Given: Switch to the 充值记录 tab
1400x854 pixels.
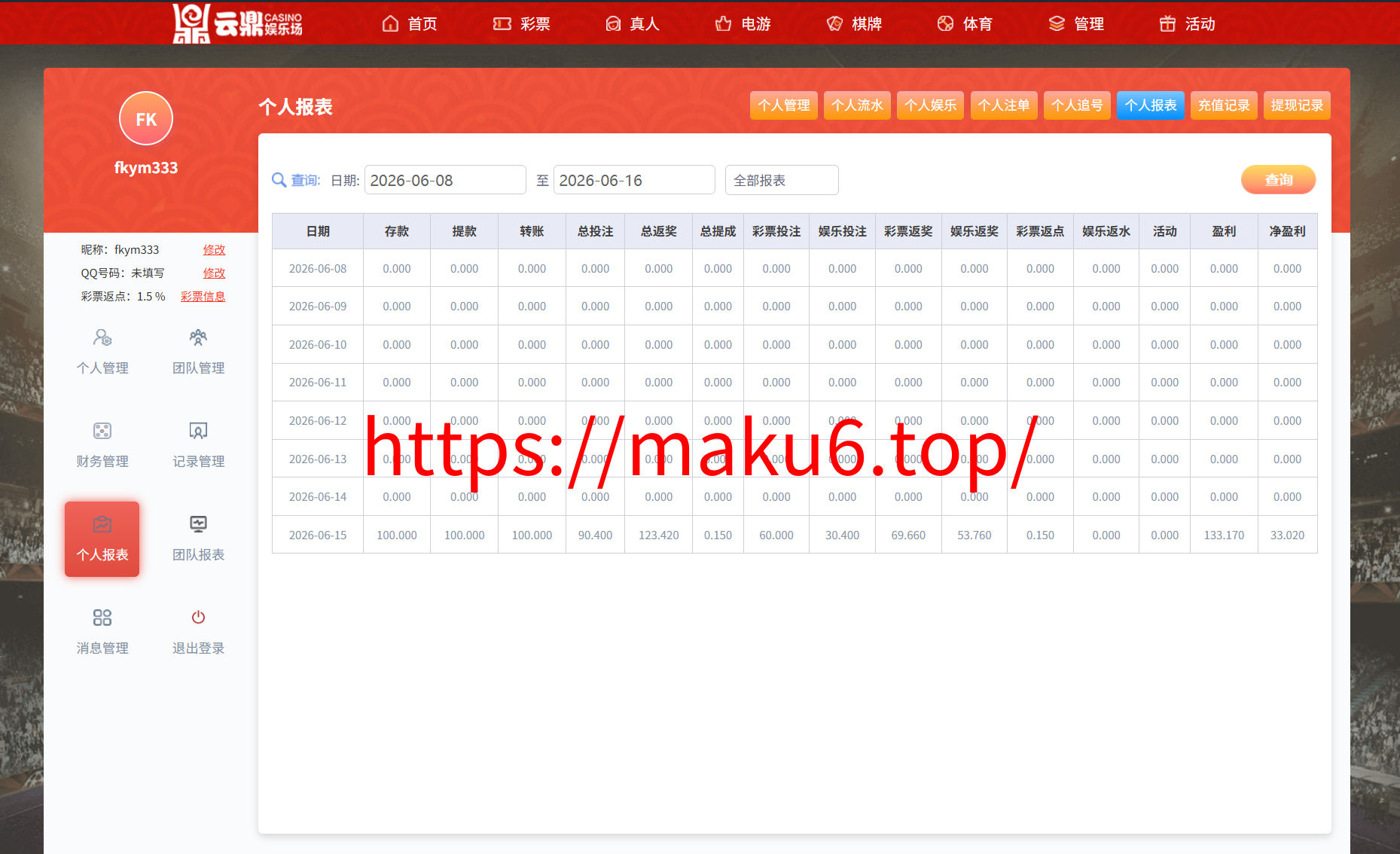Looking at the screenshot, I should (1224, 105).
